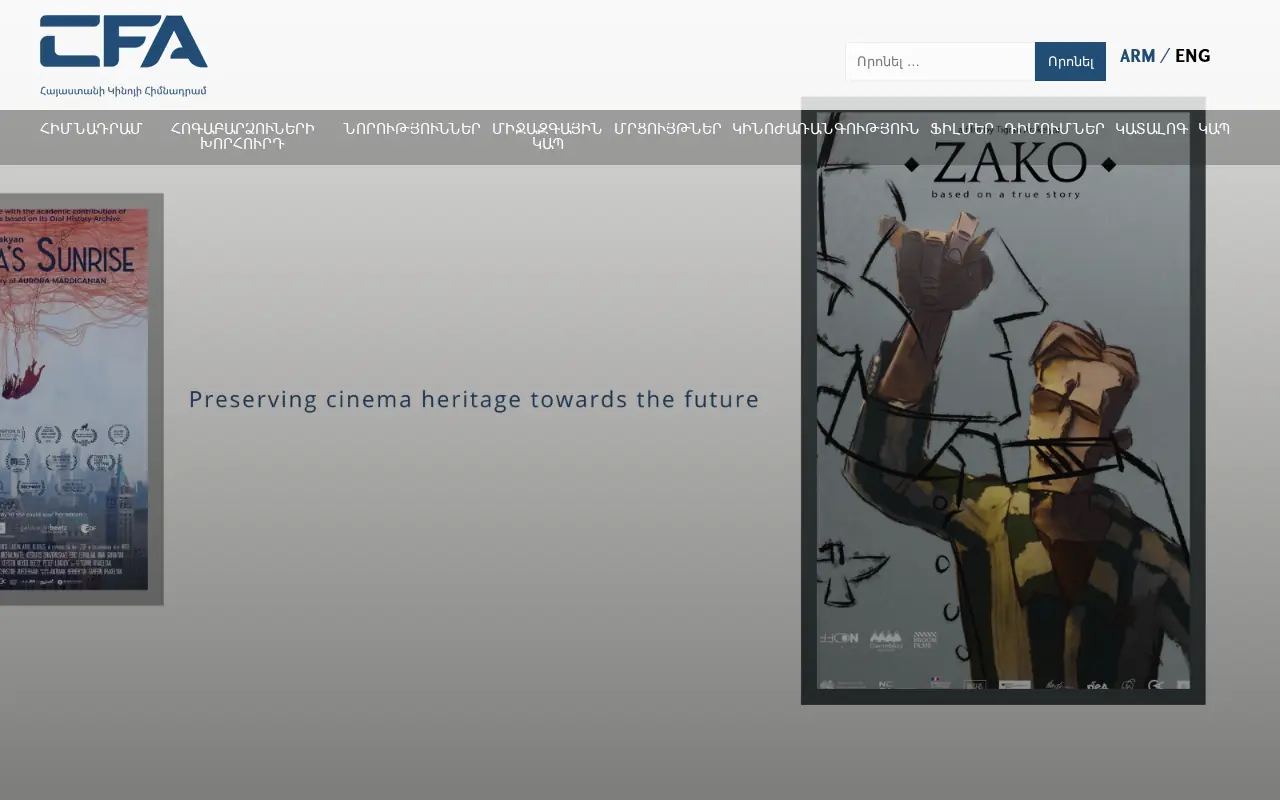Switch language to ENG
This screenshot has width=1280, height=800.
tap(1192, 56)
